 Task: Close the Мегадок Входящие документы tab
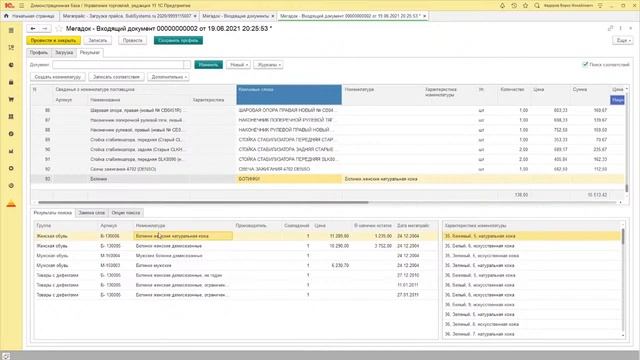pos(273,16)
